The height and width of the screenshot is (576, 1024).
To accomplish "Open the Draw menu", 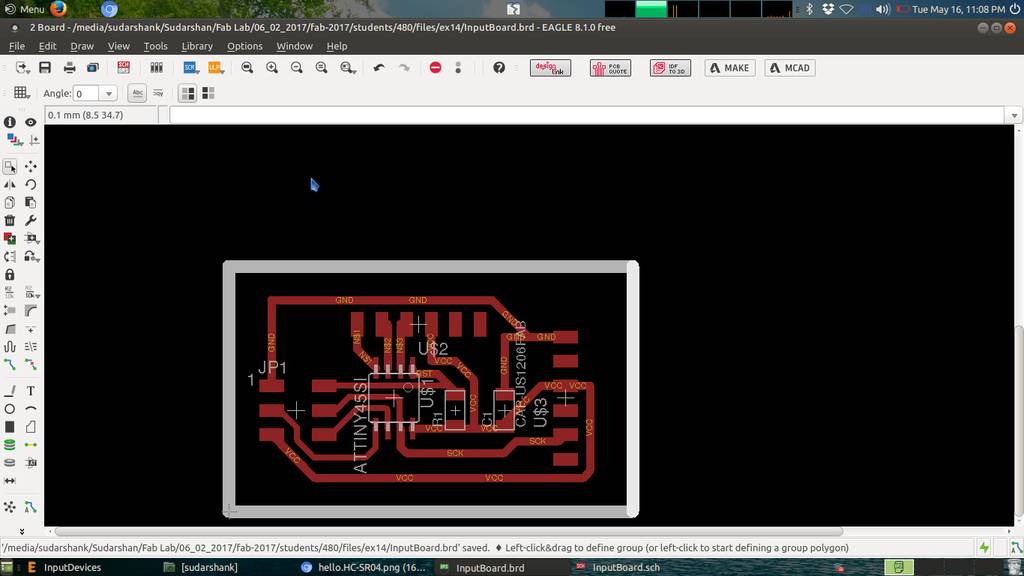I will [82, 46].
